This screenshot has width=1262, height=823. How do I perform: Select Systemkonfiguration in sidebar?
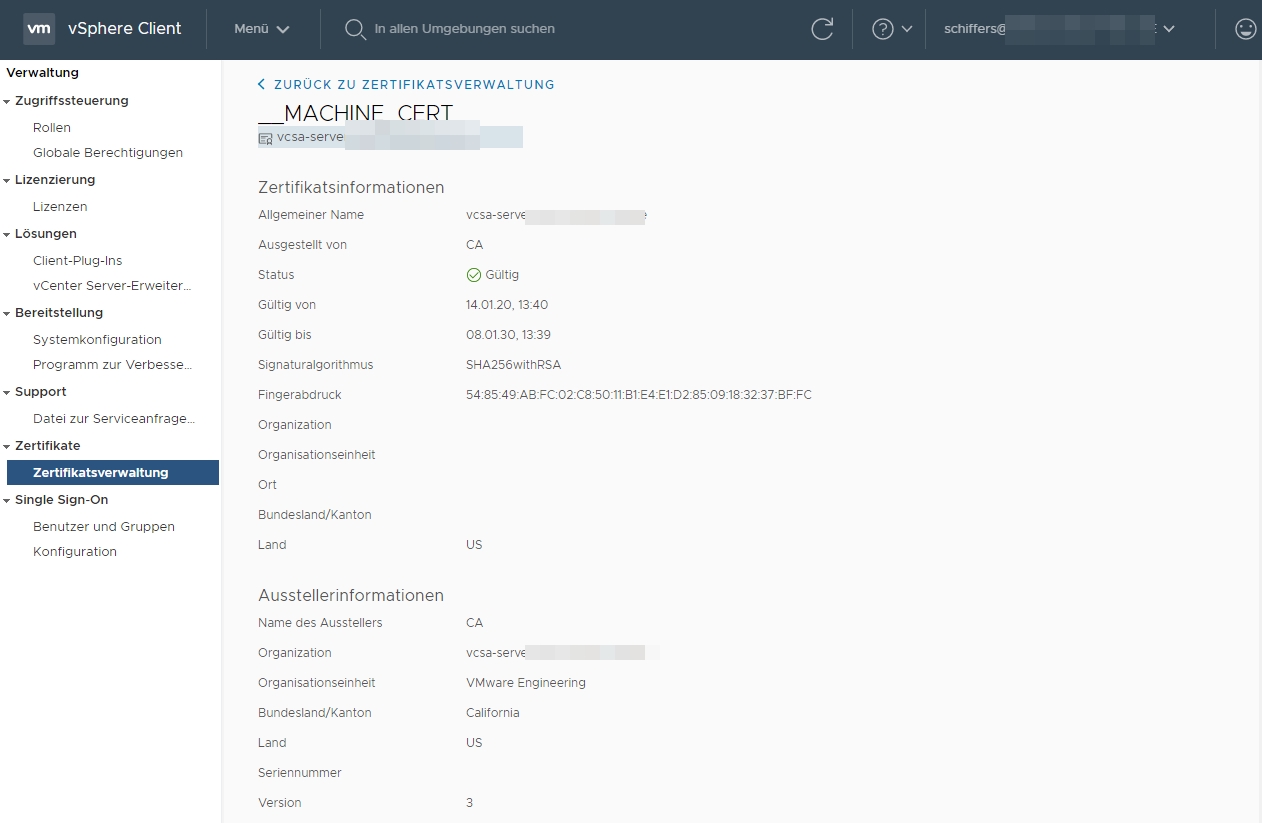tap(97, 340)
